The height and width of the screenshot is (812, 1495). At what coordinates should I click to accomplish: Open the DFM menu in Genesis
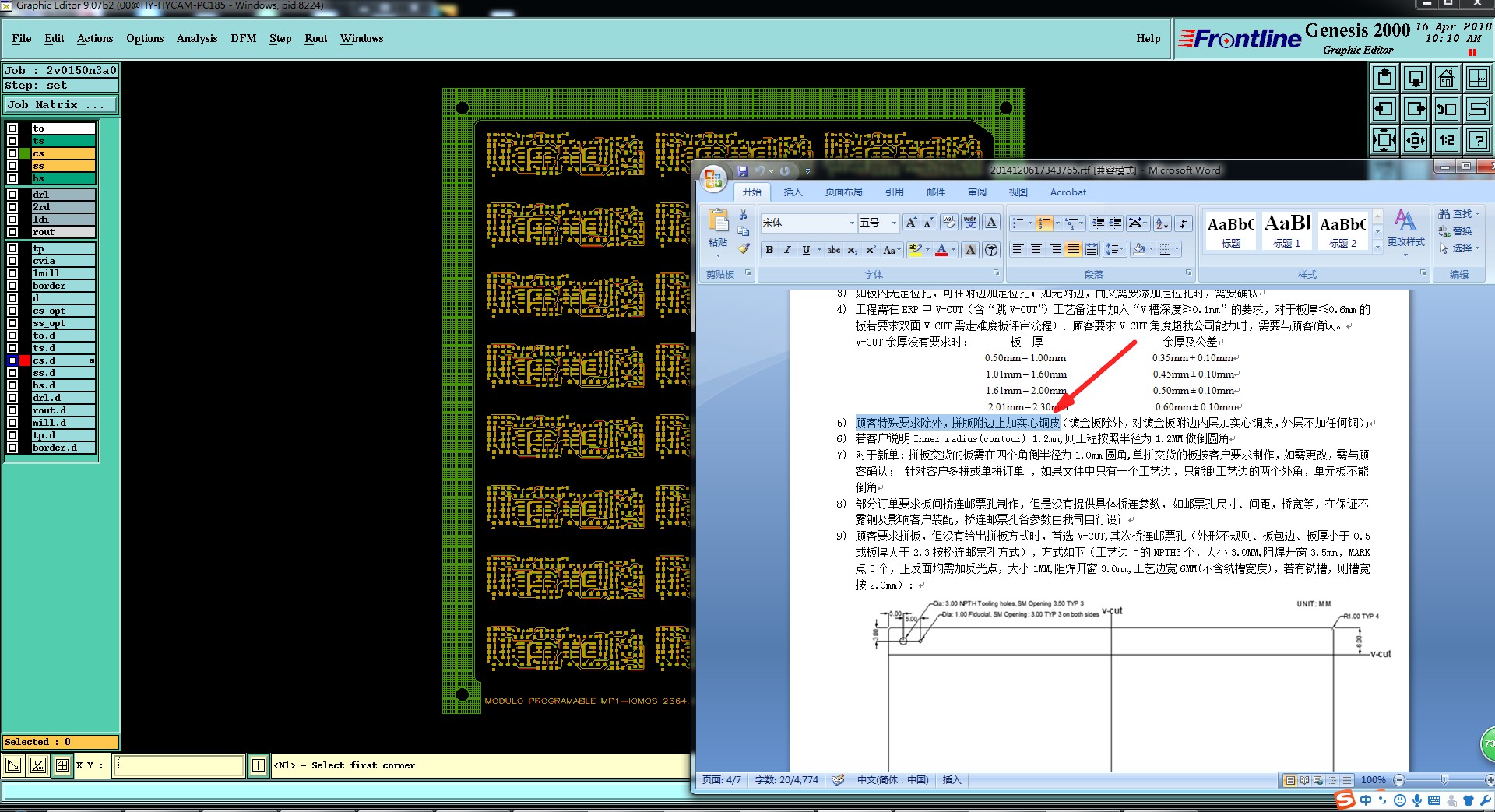click(244, 38)
